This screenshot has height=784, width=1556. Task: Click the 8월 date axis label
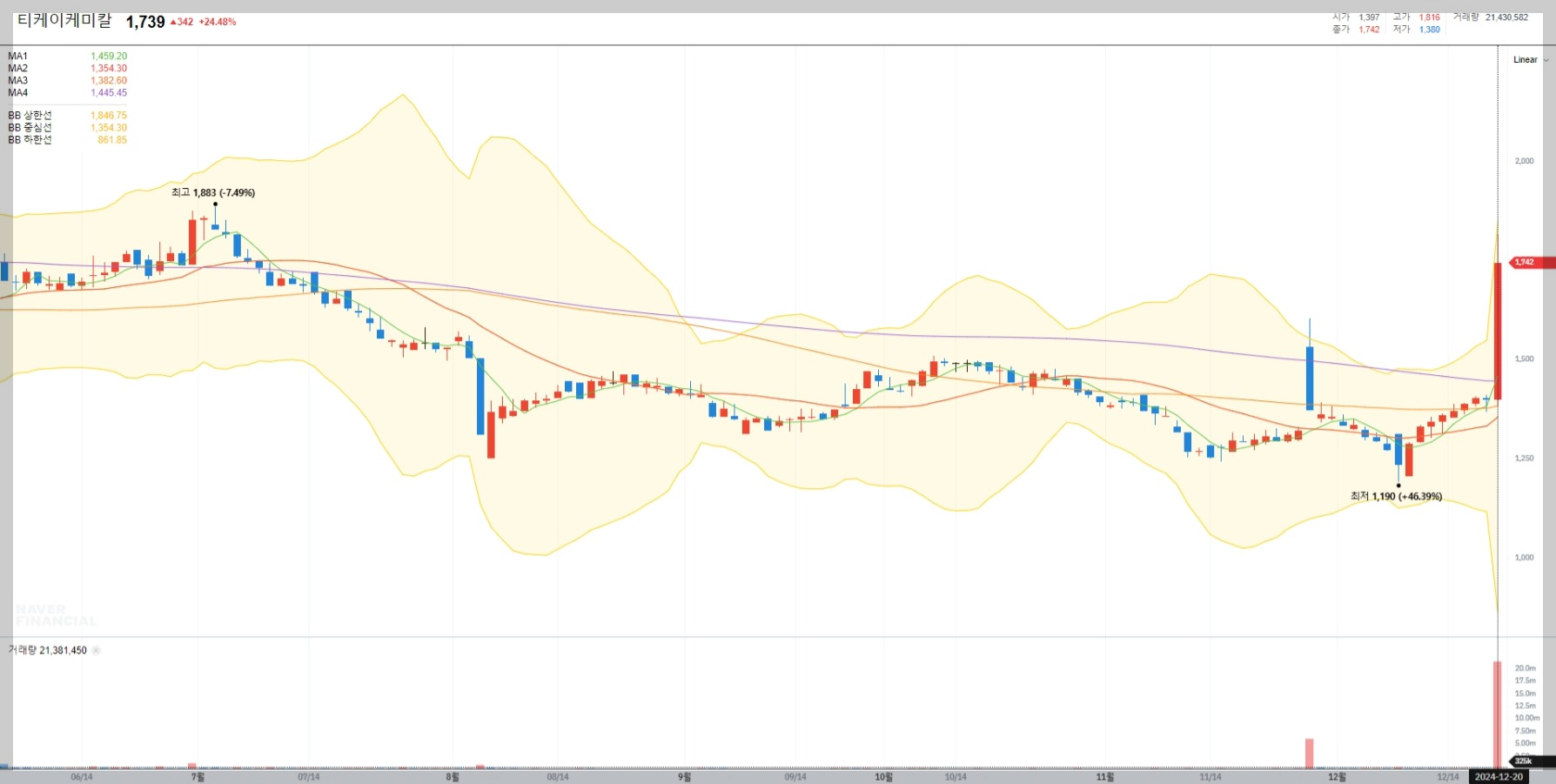(453, 777)
